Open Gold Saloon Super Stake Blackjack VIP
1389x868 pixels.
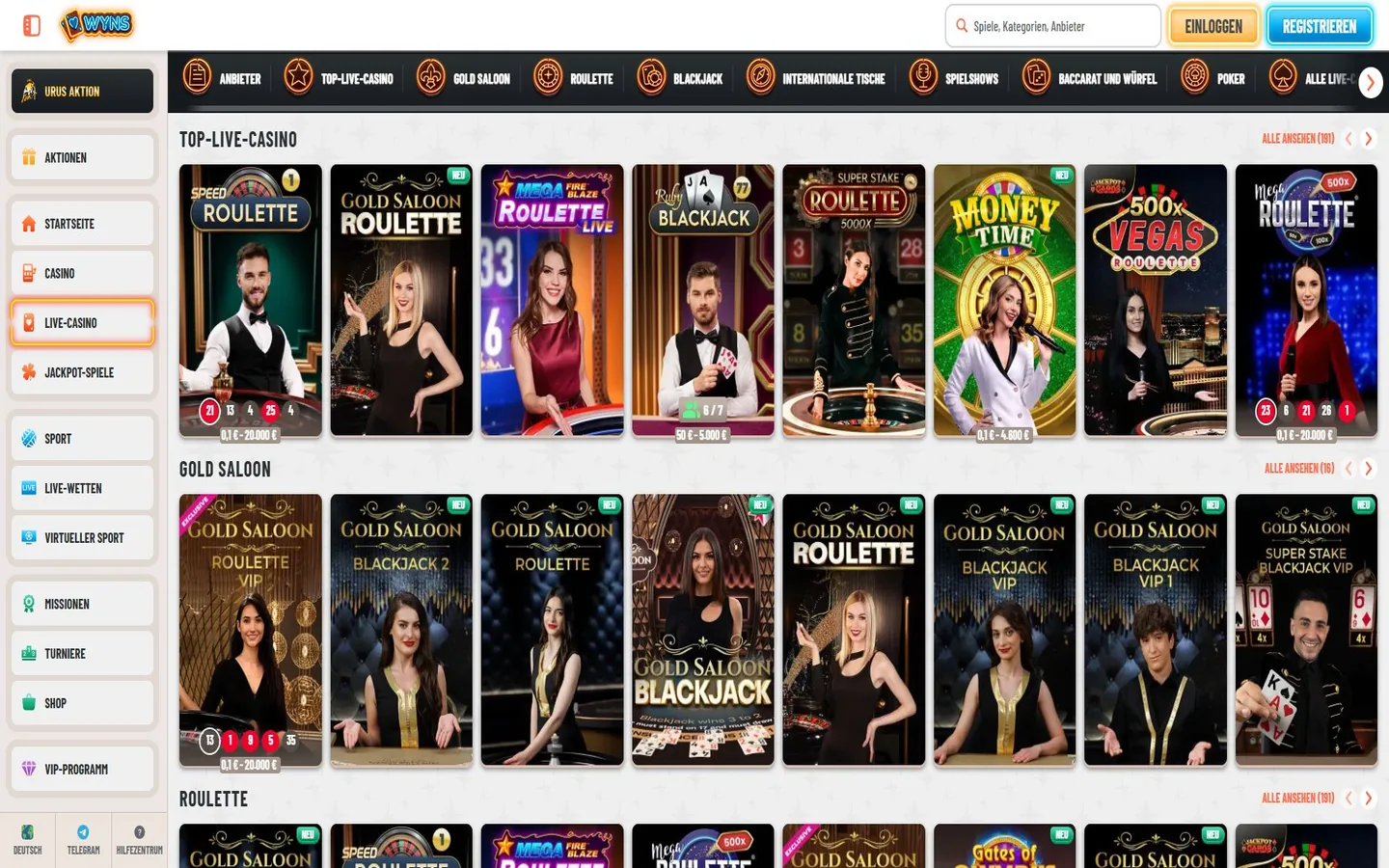pyautogui.click(x=1306, y=631)
